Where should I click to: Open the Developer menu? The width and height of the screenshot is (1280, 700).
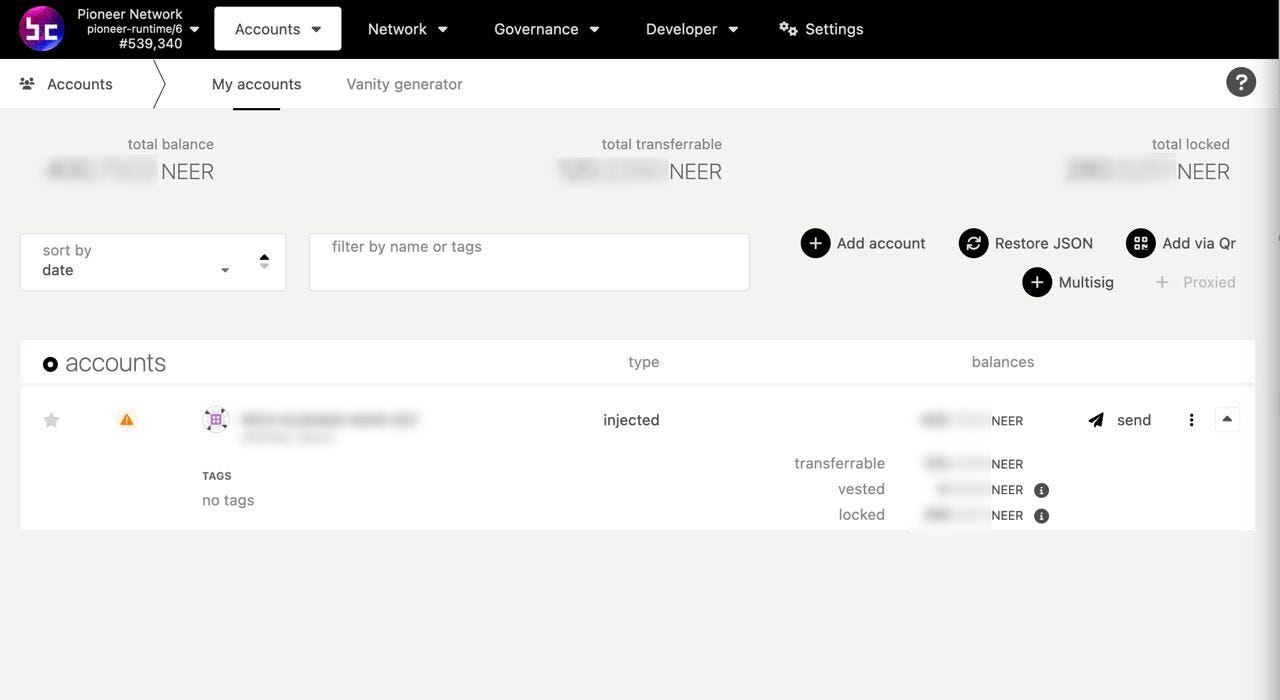(x=692, y=29)
